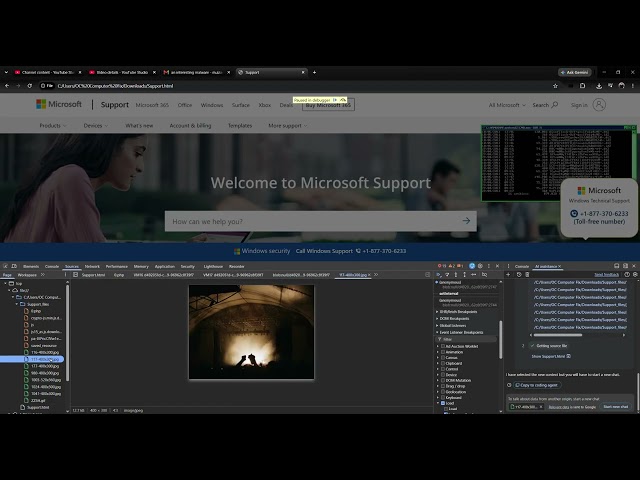Screen dimensions: 640x480
Task: Click the Sign in account avatar
Action: click(x=599, y=105)
